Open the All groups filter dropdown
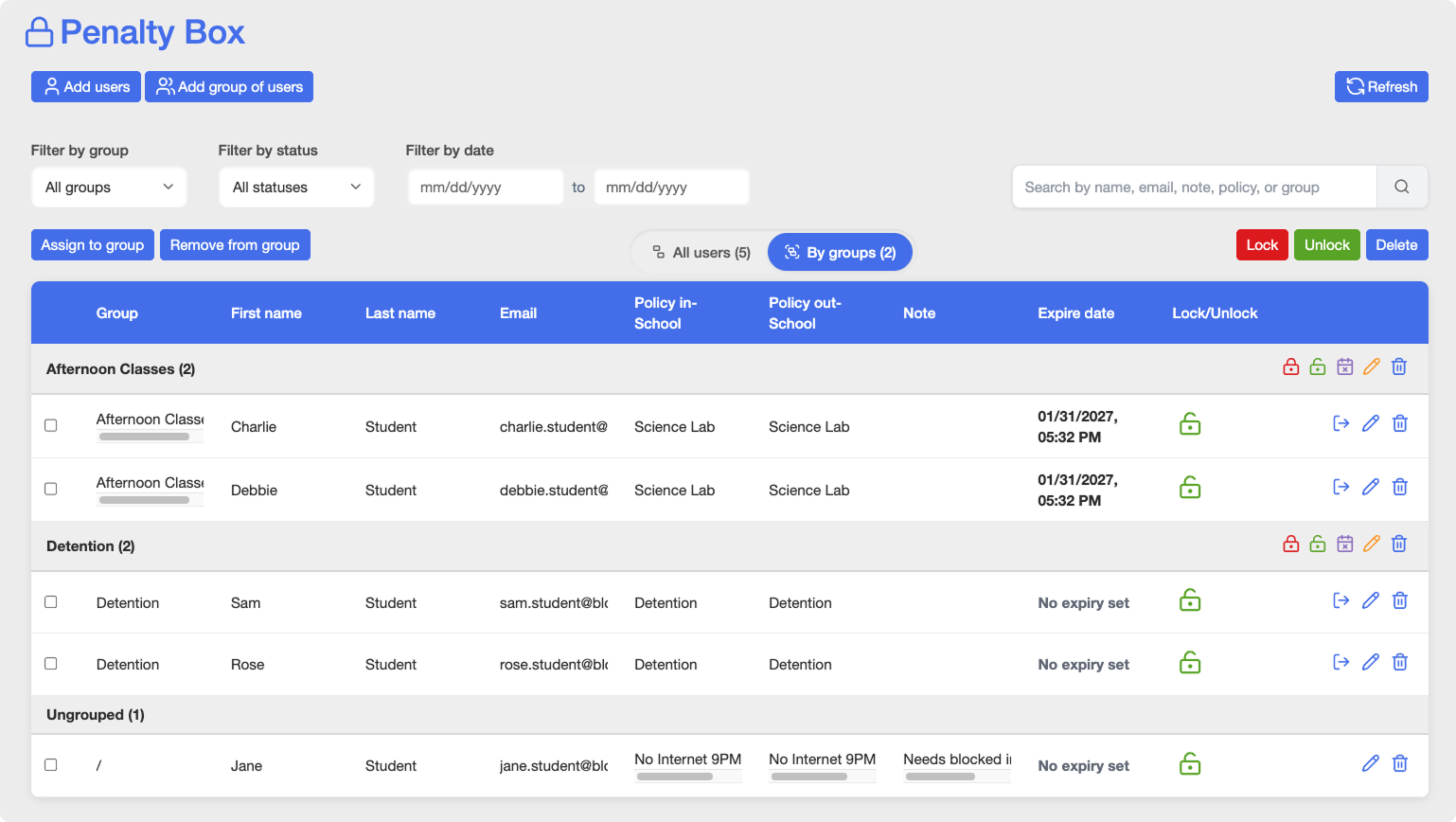 (x=109, y=188)
